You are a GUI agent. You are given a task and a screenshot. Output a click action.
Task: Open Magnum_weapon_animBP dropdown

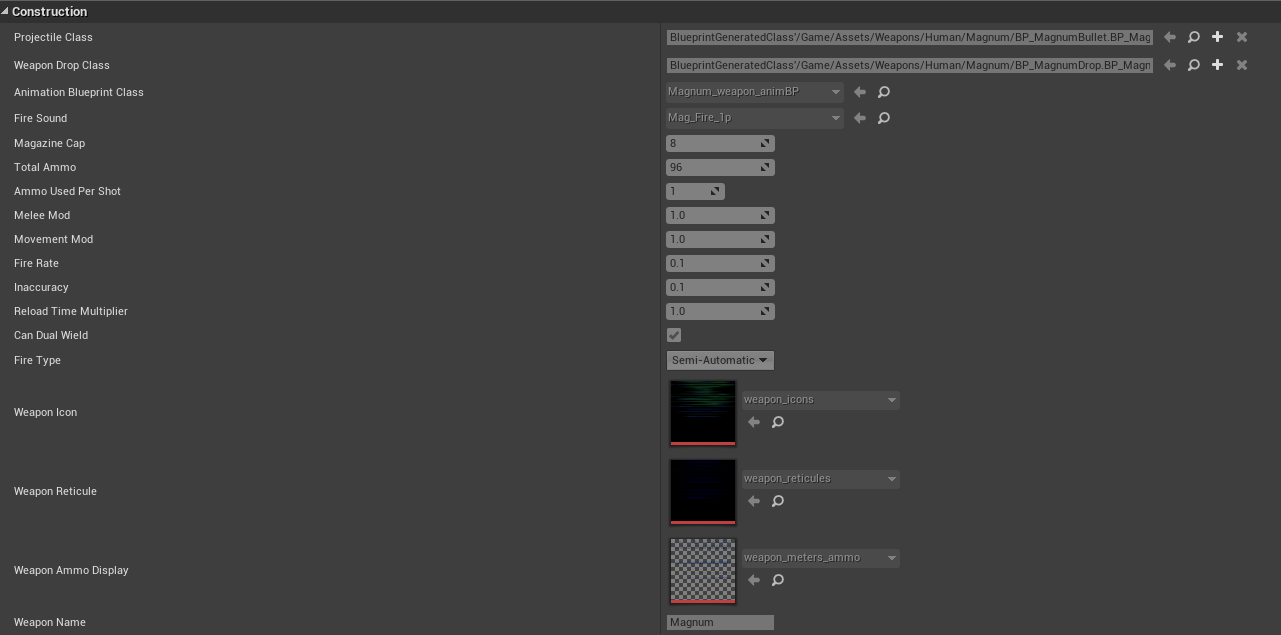point(755,92)
